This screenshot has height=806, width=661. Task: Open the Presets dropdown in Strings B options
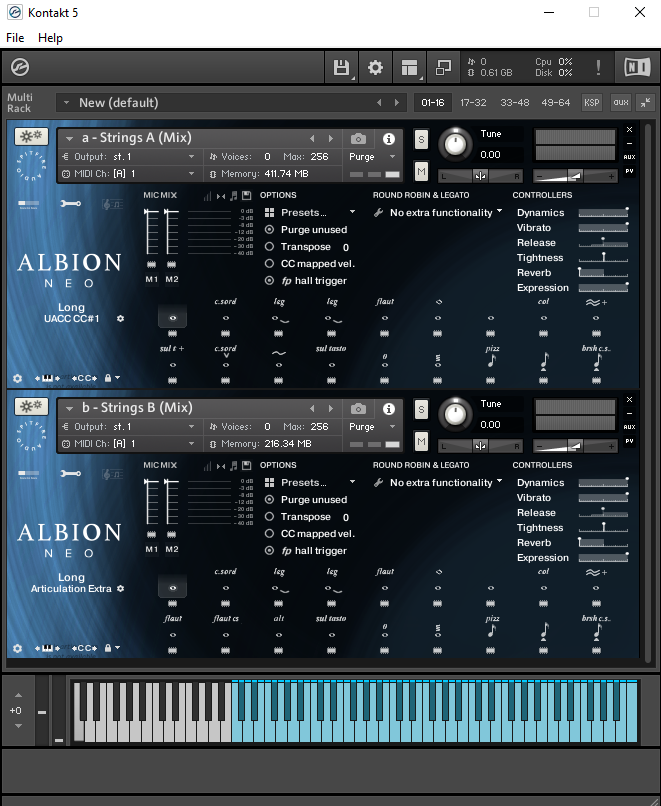tap(353, 482)
